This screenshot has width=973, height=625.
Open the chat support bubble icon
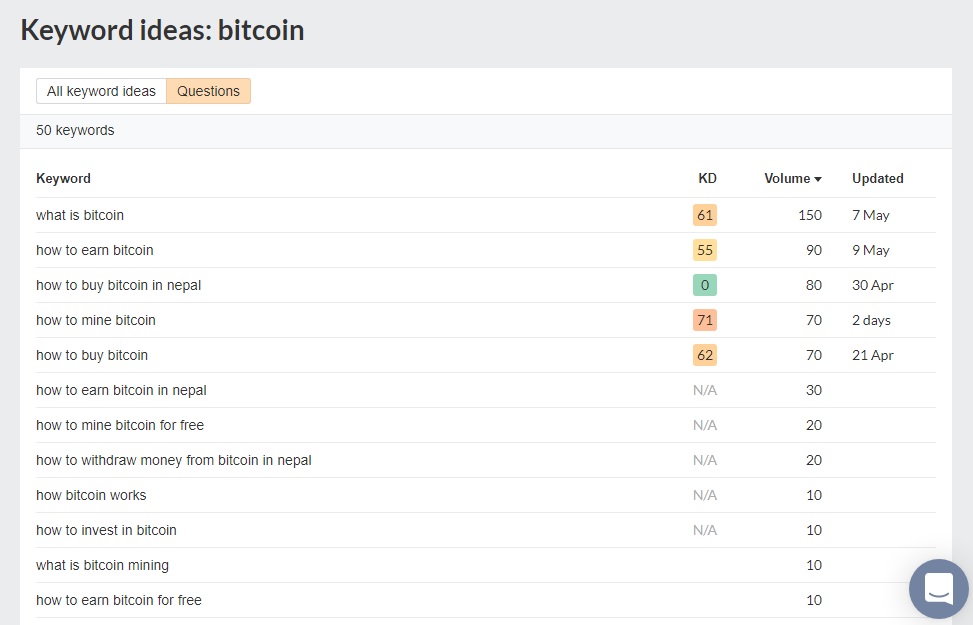(x=938, y=588)
